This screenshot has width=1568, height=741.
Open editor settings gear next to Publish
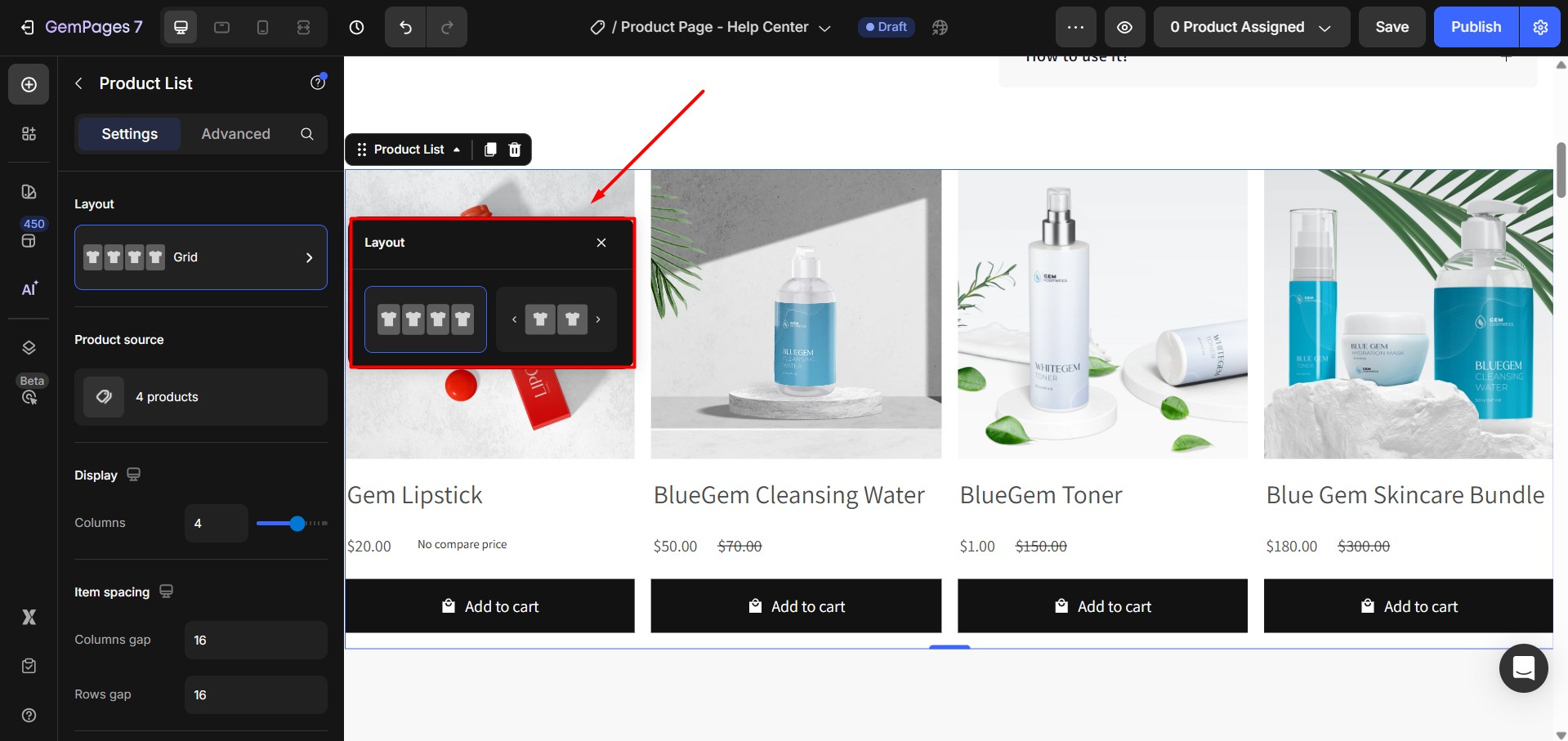(1539, 27)
